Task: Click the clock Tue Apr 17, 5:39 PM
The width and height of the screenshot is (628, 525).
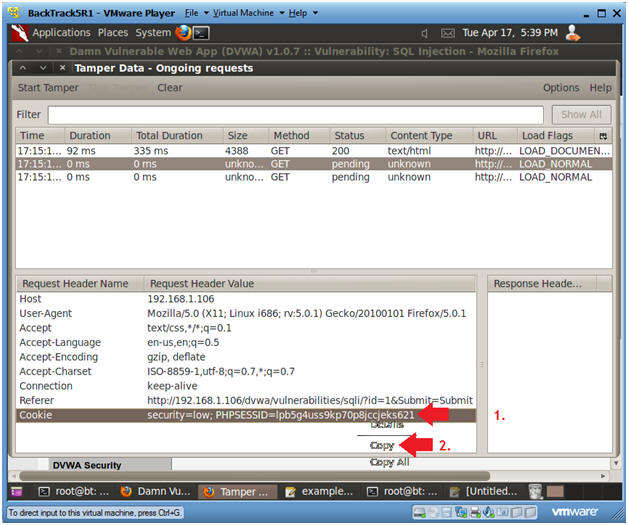Action: tap(510, 33)
